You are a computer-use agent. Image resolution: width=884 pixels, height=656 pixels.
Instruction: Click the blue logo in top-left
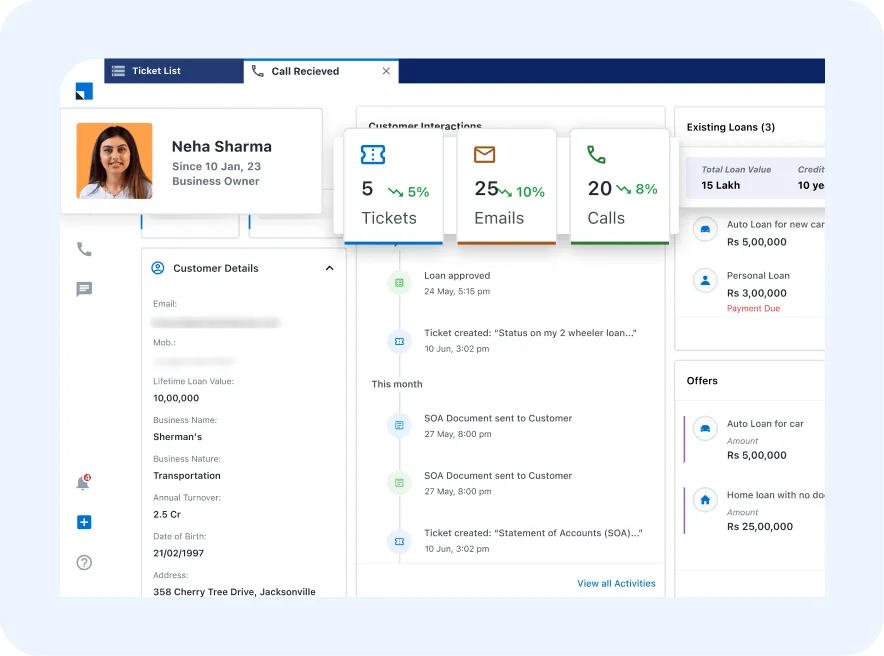[84, 91]
